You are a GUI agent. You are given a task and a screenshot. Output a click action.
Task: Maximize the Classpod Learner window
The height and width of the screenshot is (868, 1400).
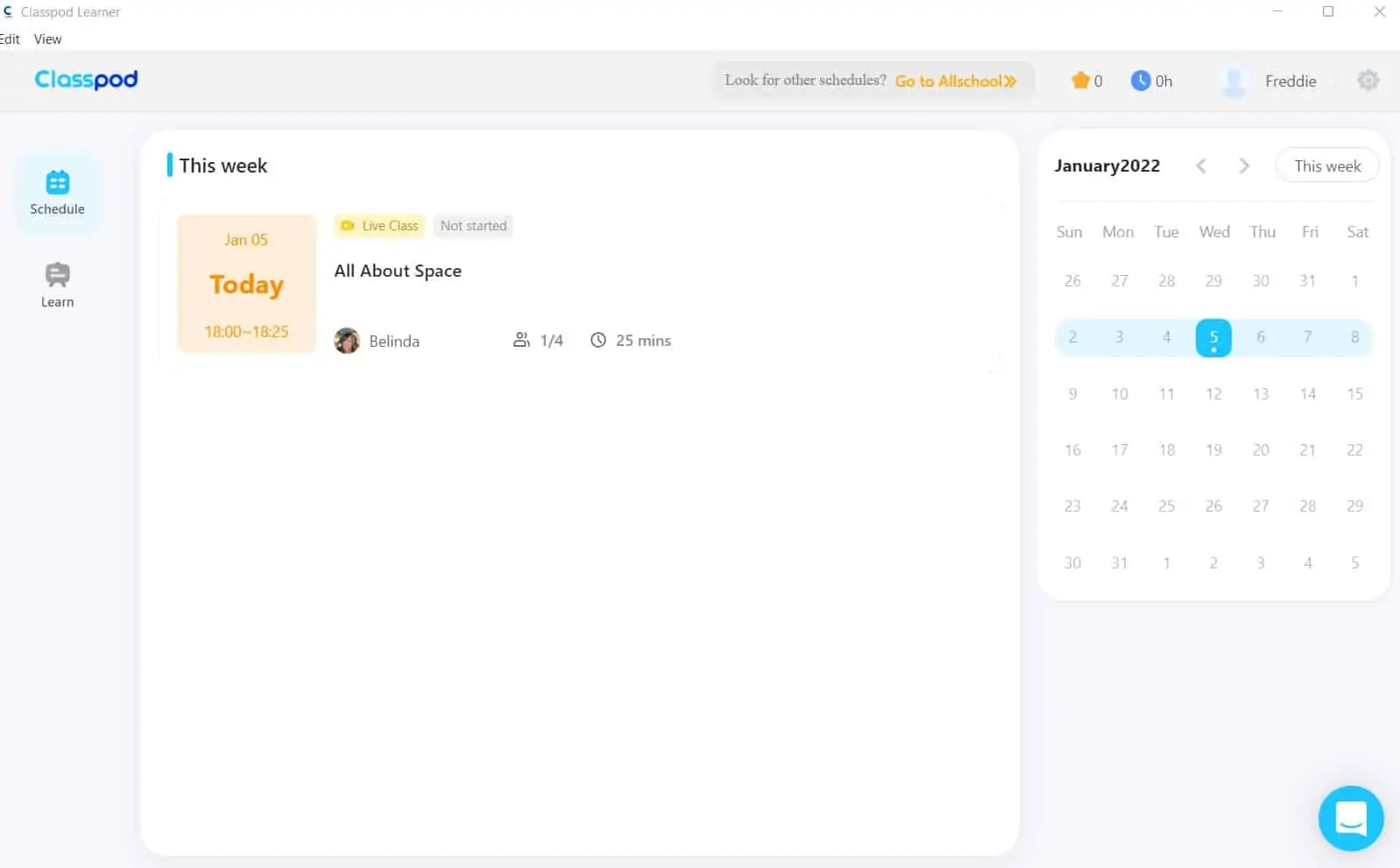(x=1328, y=11)
